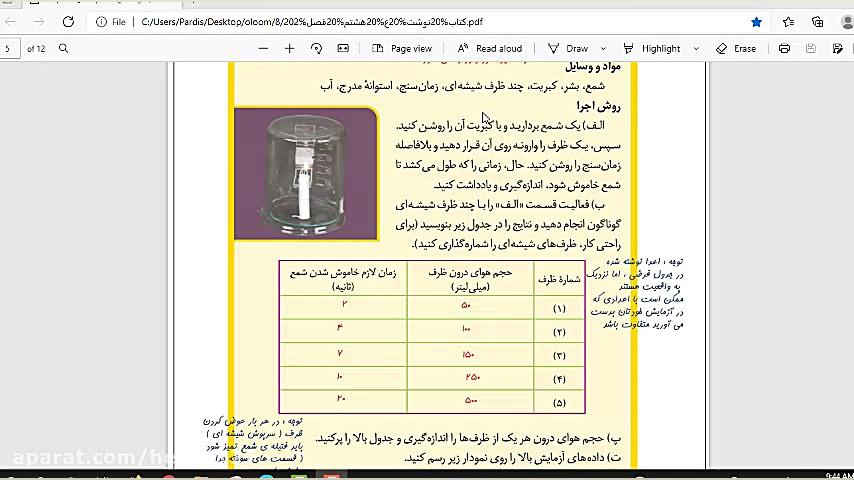Print the PDF document
854x480 pixels.
click(x=784, y=48)
